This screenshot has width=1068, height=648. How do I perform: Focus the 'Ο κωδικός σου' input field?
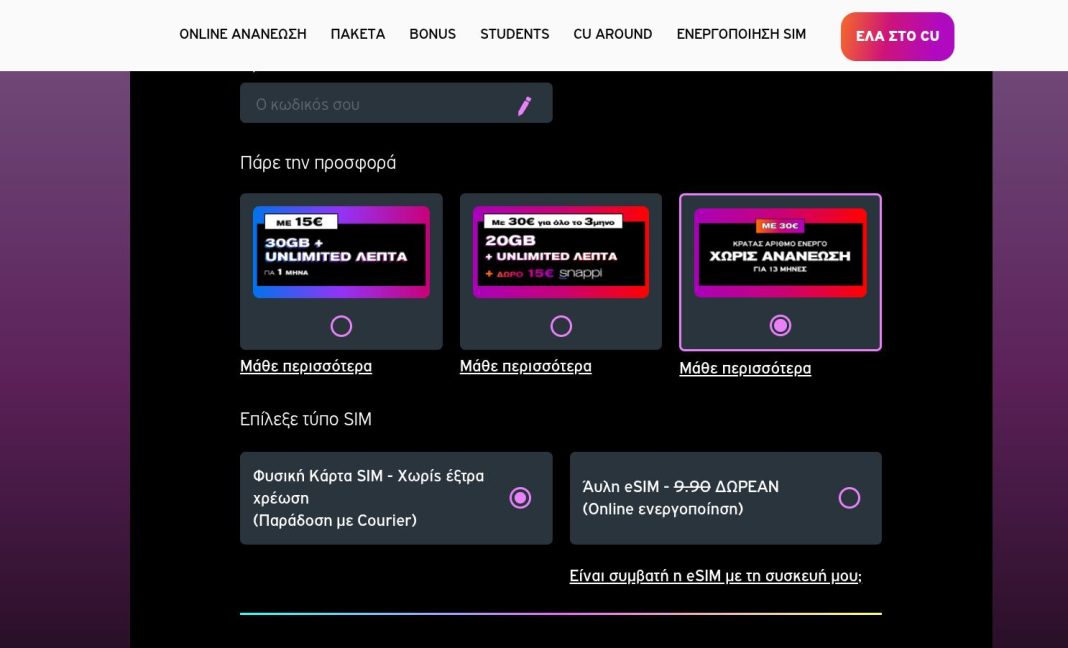(396, 104)
